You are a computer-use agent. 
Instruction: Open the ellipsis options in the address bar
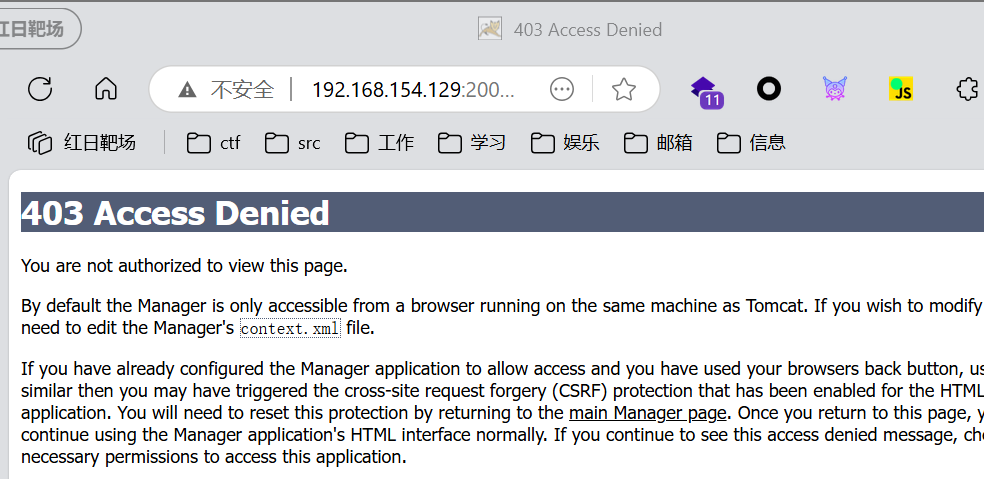[562, 89]
